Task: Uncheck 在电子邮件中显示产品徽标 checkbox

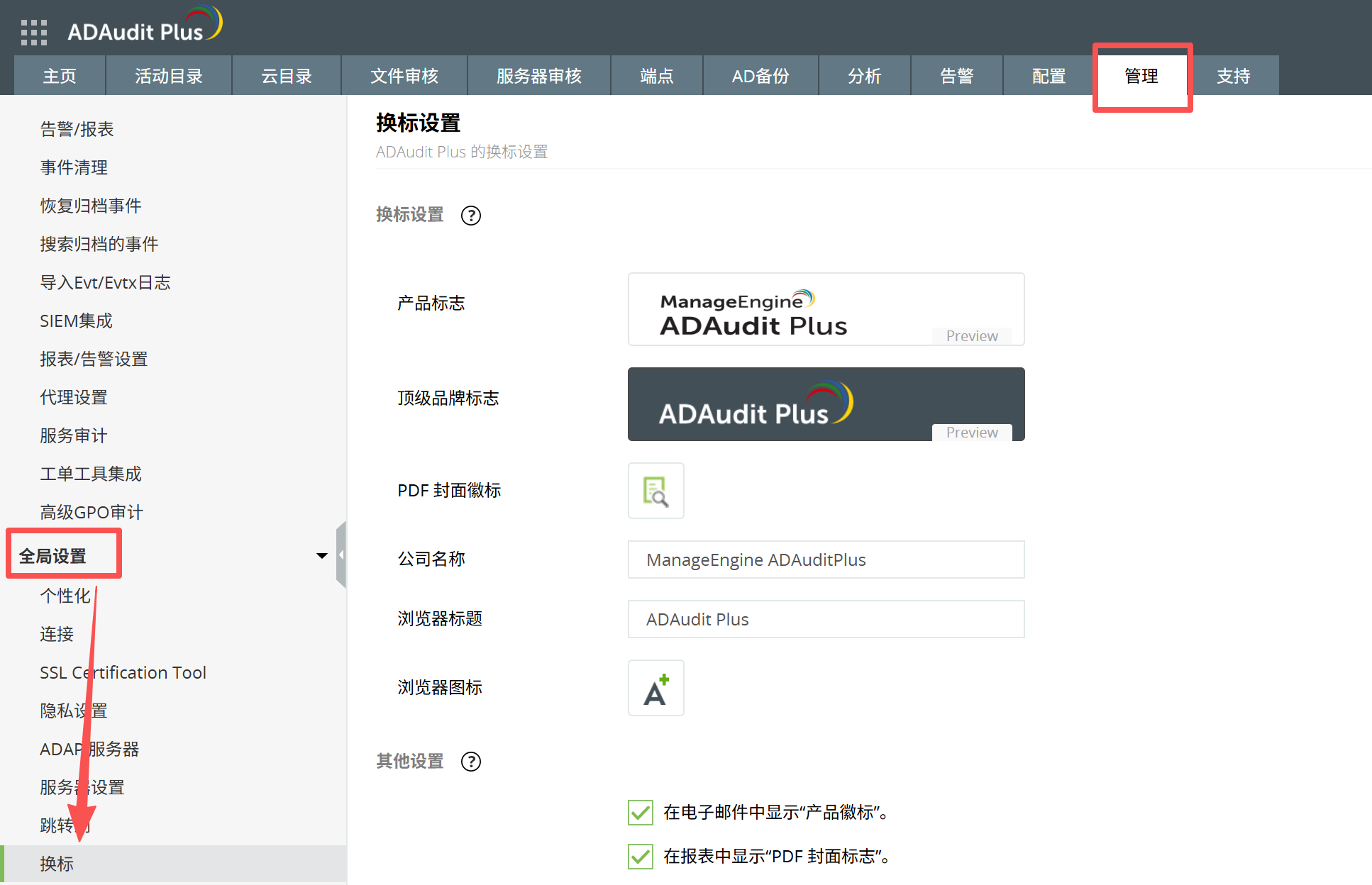Action: coord(640,812)
